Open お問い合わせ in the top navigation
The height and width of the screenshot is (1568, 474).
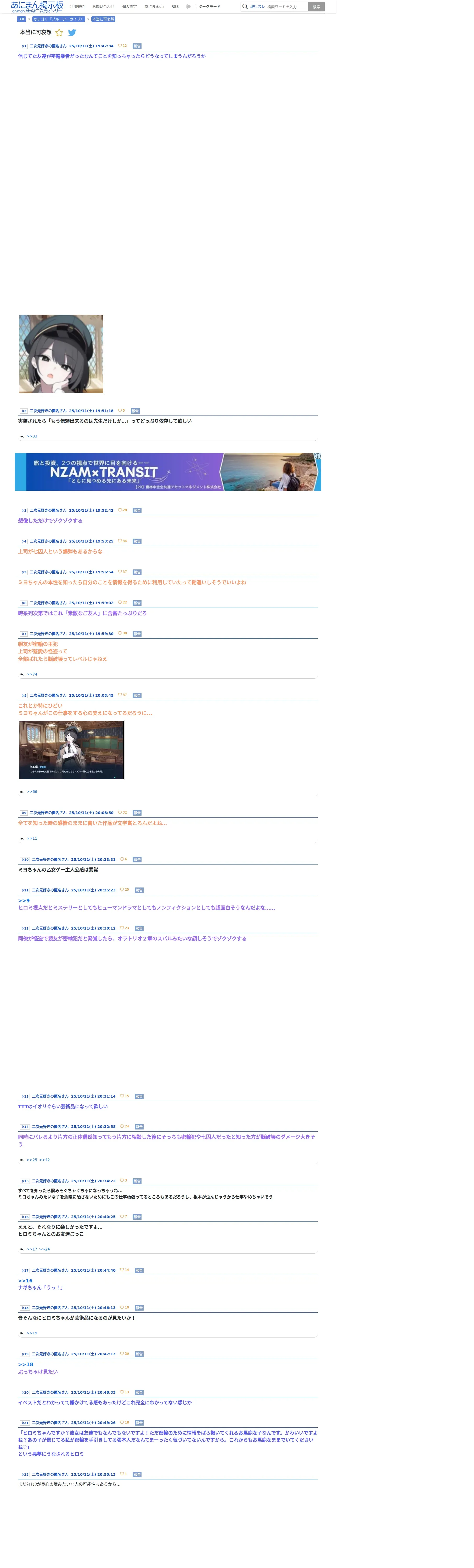103,7
